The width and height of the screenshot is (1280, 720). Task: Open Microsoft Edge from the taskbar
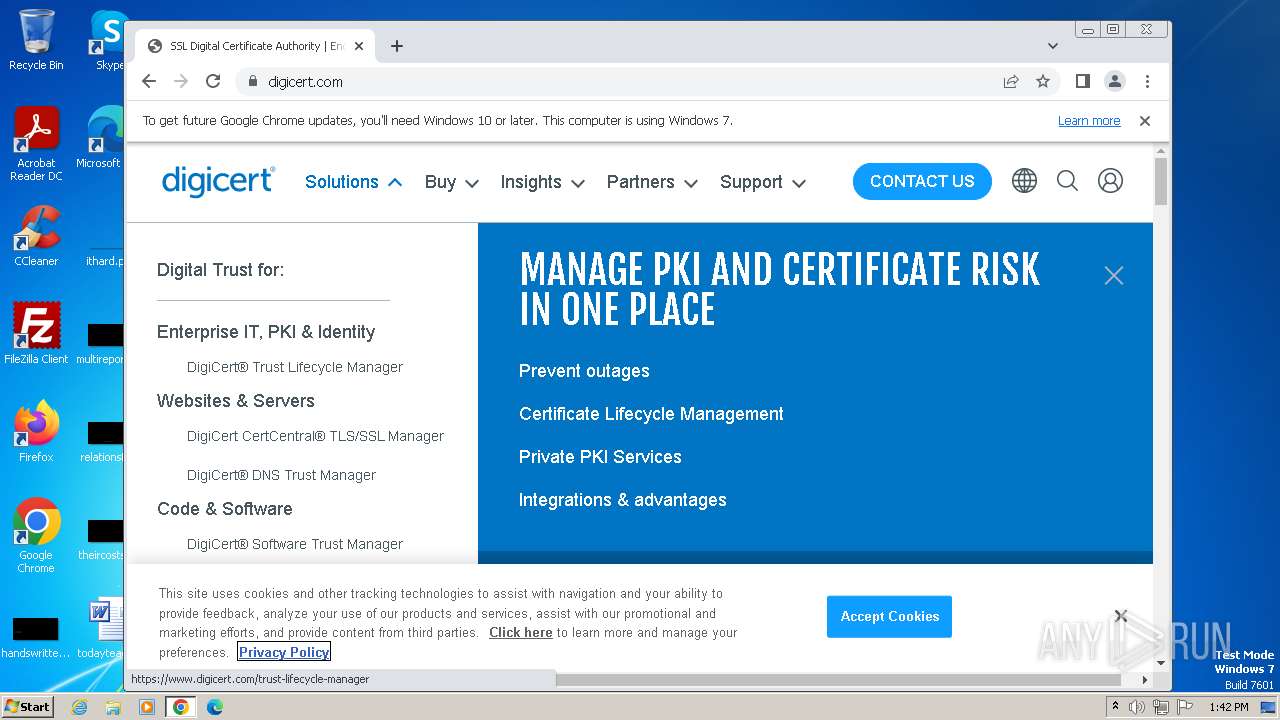[215, 707]
